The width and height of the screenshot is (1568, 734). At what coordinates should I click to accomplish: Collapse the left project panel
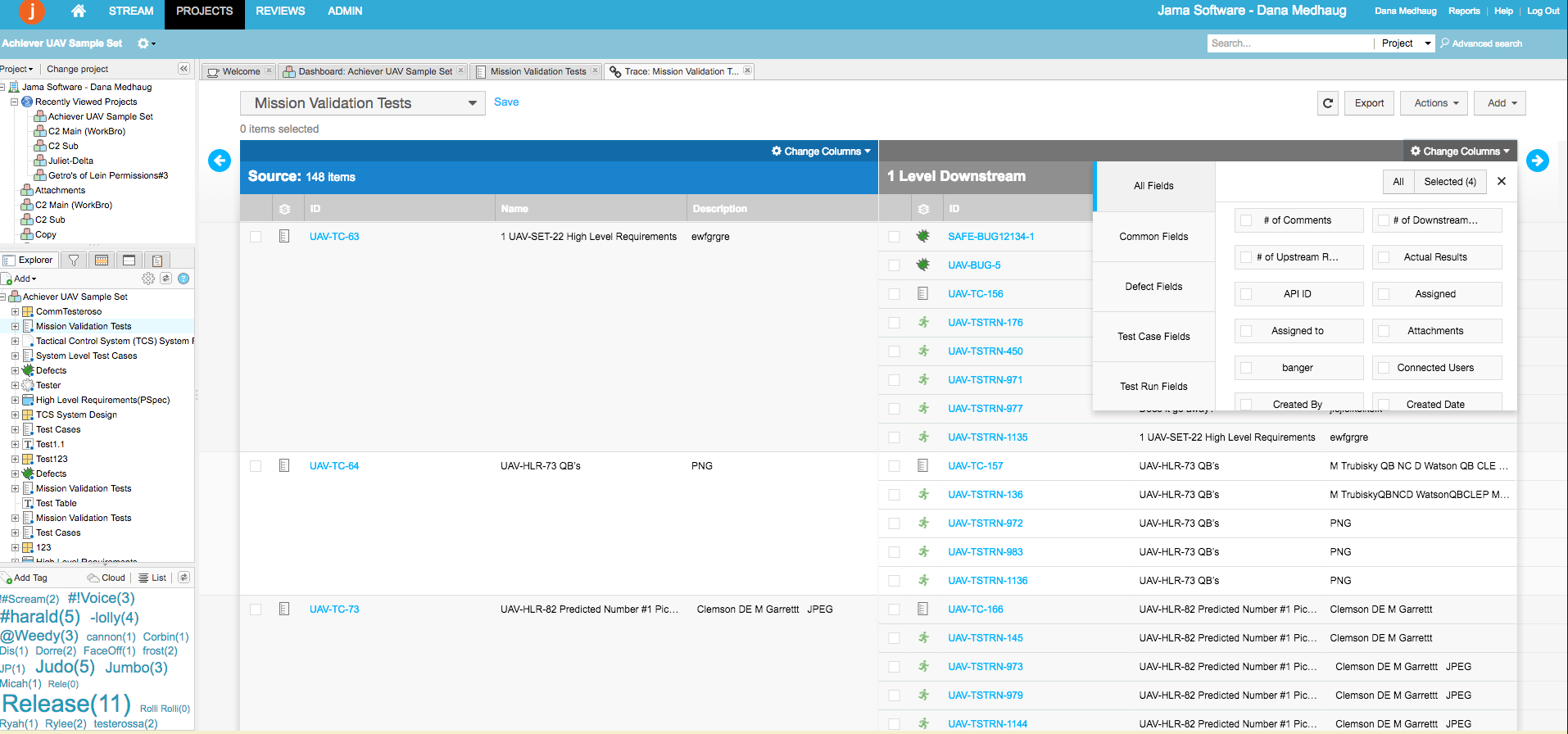tap(184, 69)
